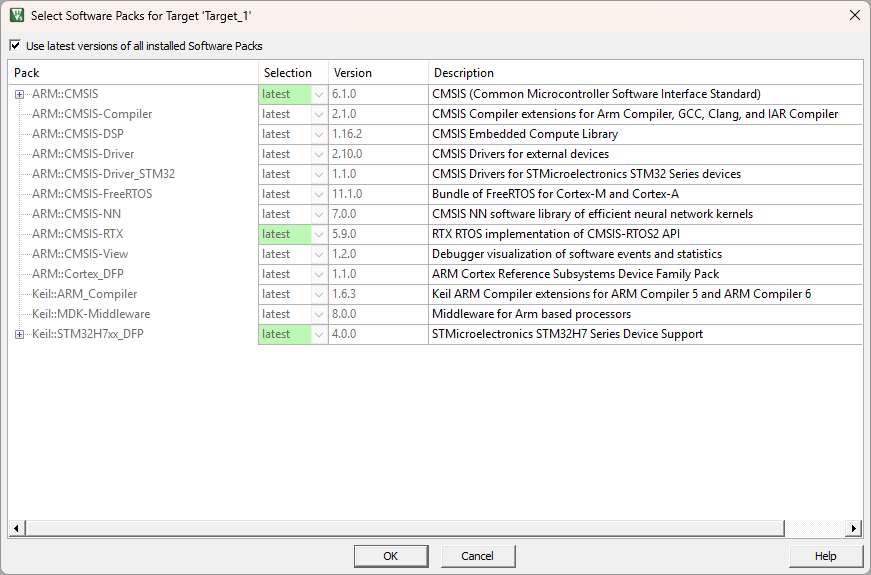Select the ARM::CMSIS-View pack
Screen dimensions: 871x575
coord(80,254)
